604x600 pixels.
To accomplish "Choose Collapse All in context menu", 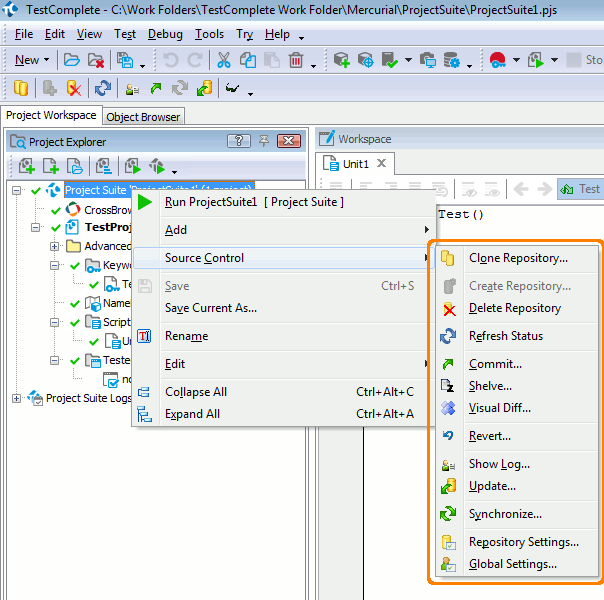I will pyautogui.click(x=283, y=392).
